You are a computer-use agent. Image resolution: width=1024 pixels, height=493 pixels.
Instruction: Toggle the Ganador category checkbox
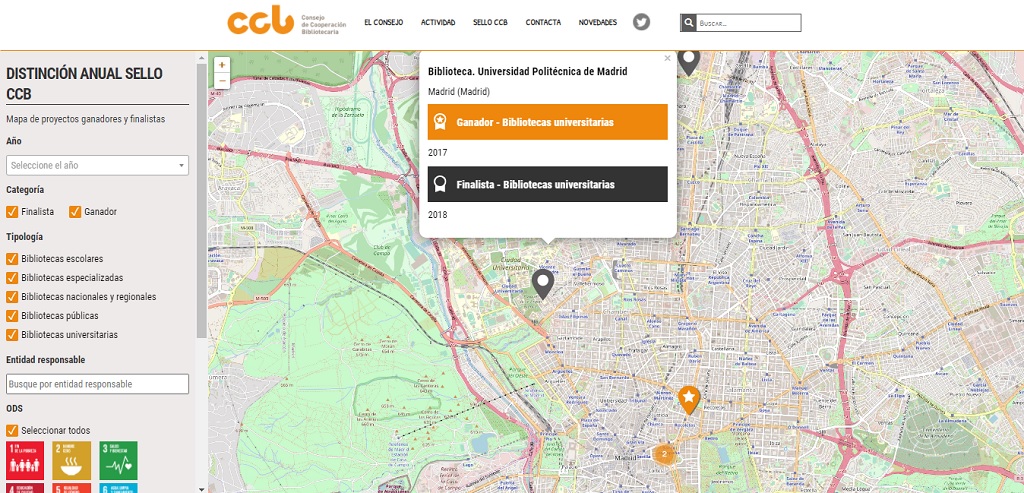pos(75,212)
